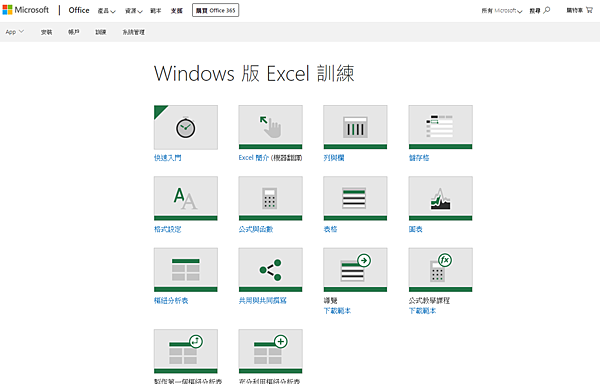Open the first PivotTable tile with return-arrow badge
The image size is (600, 384).
click(x=186, y=351)
